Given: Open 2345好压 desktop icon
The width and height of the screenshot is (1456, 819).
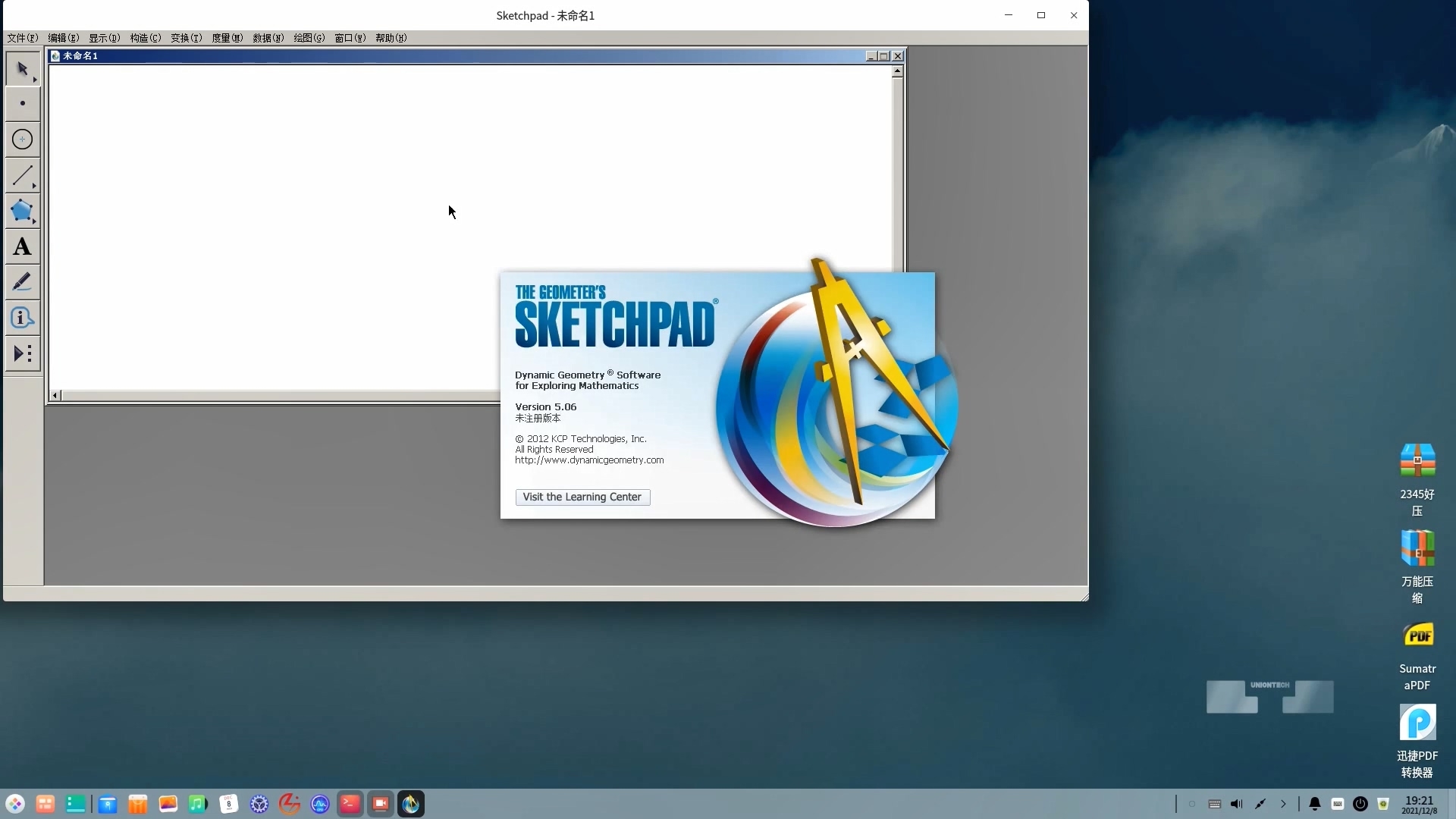Looking at the screenshot, I should coord(1417,480).
